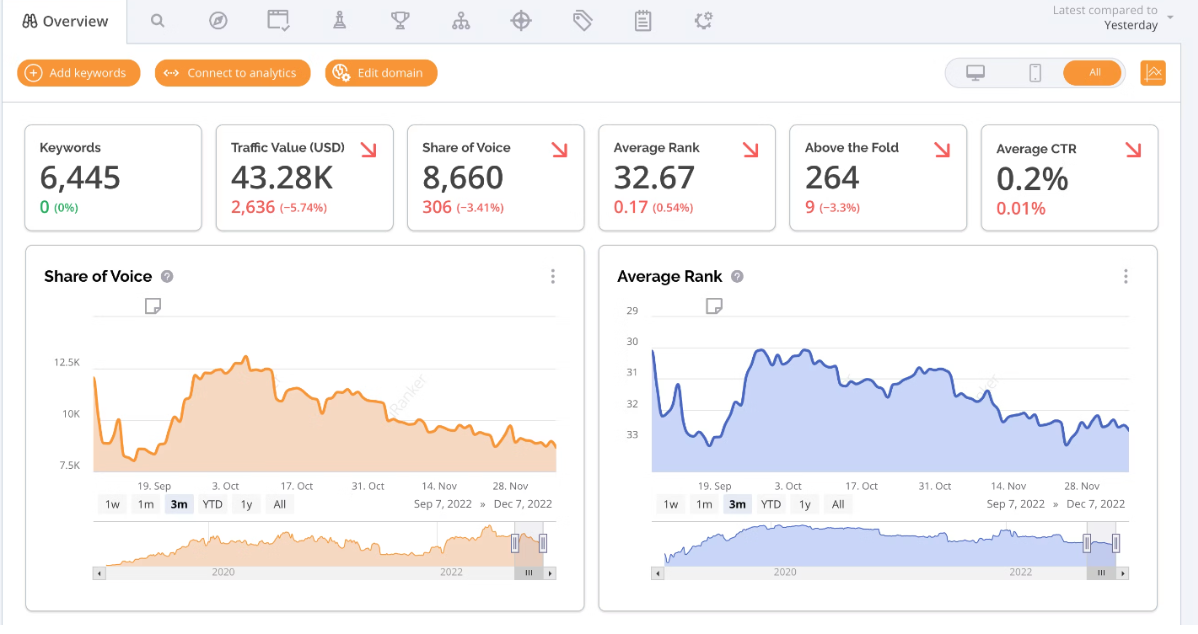1198x634 pixels.
Task: Select YTD range on Share of Voice chart
Action: (x=212, y=504)
